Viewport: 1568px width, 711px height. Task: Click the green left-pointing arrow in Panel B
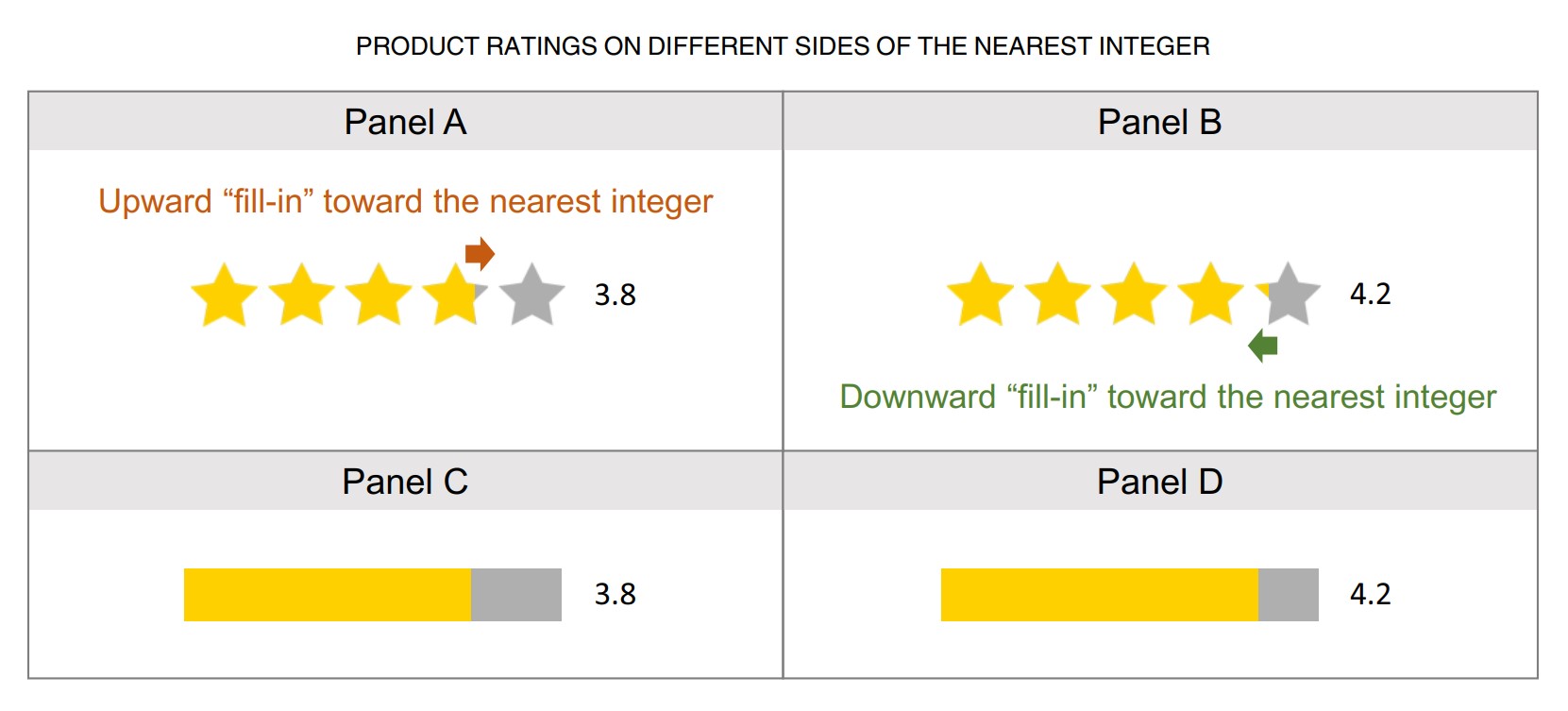coord(1262,345)
